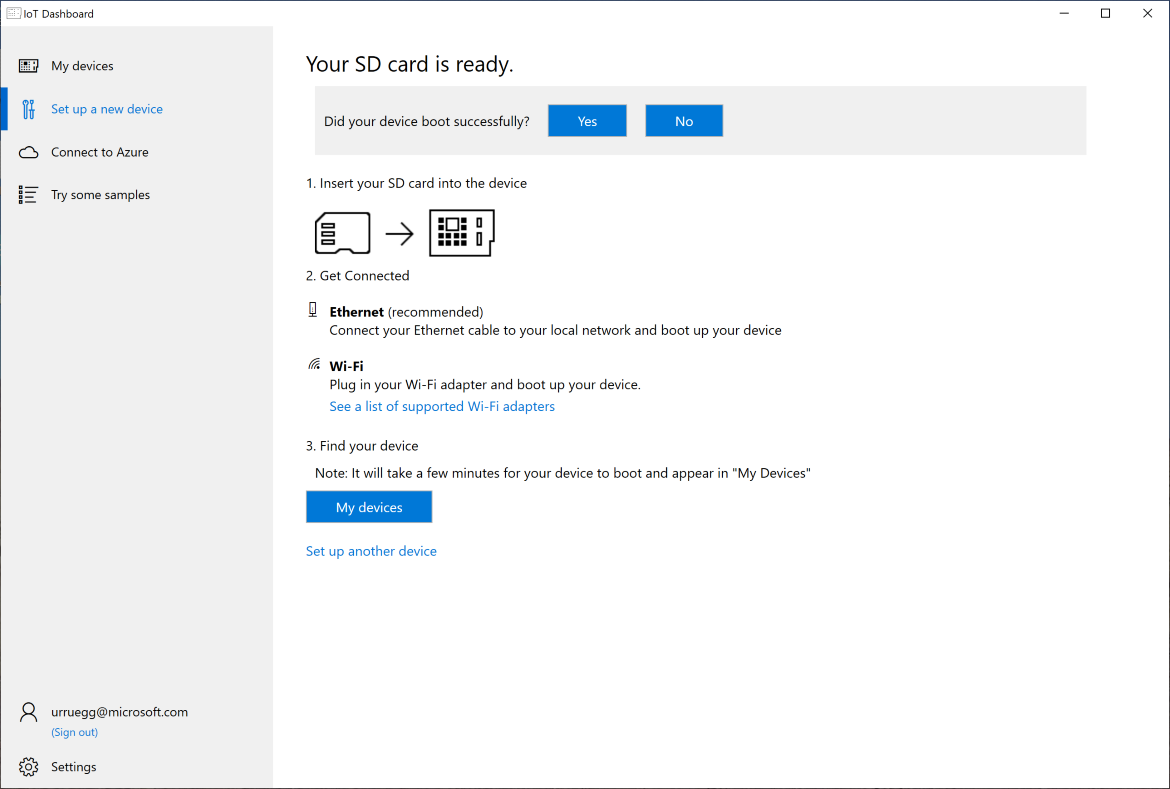Open Try some samples page
The image size is (1170, 789).
coord(137,195)
